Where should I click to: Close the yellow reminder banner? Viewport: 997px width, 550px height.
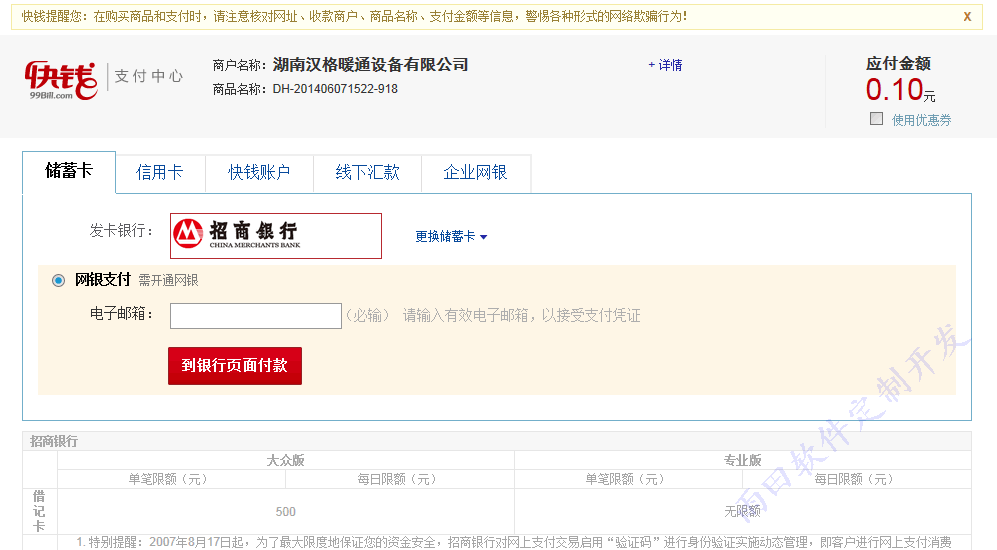[967, 17]
